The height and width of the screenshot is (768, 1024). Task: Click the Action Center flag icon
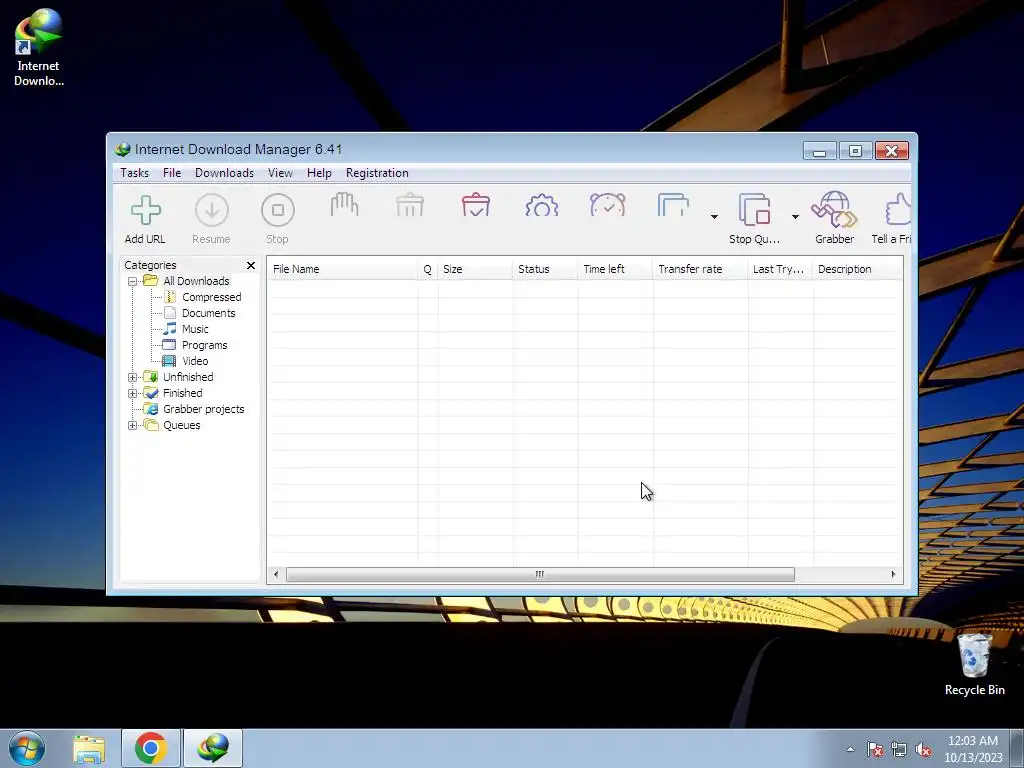(x=874, y=749)
